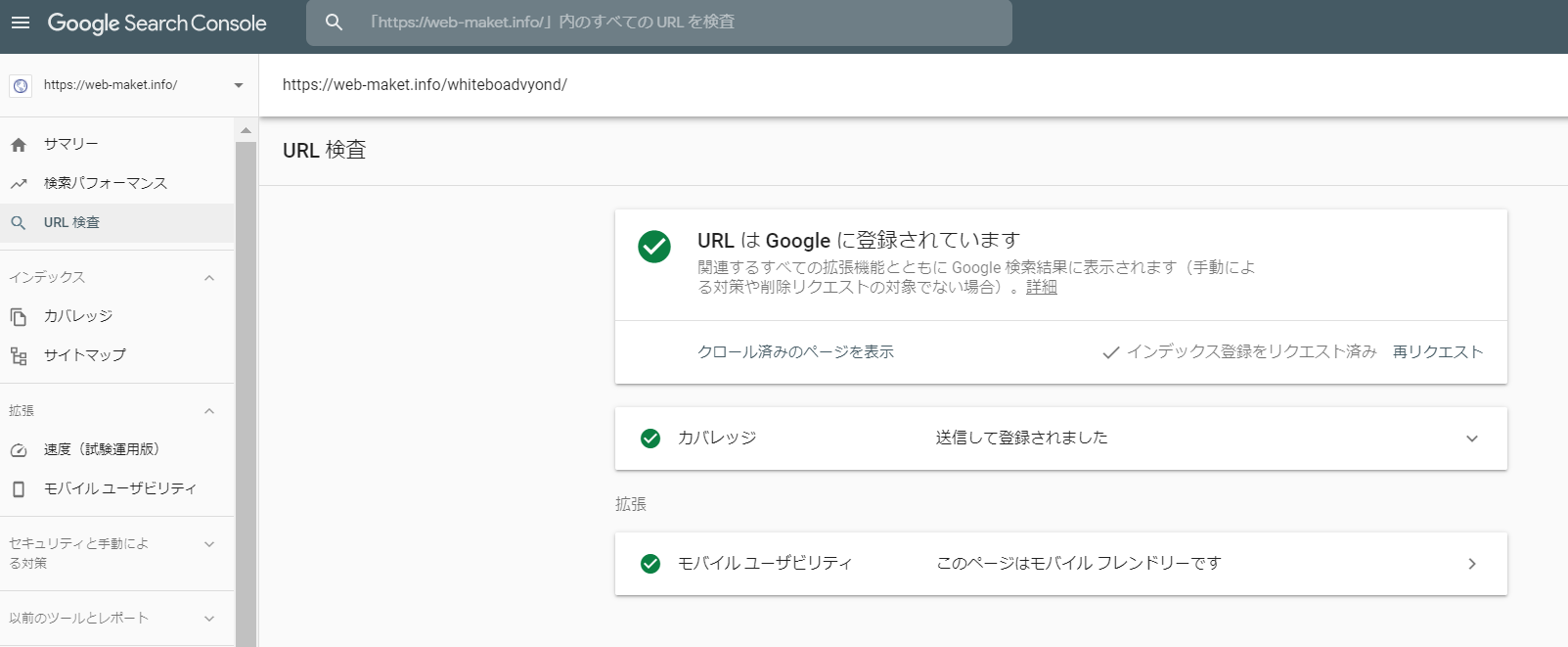Open the hamburger main menu
Viewport: 1568px width, 647px height.
pos(21,23)
